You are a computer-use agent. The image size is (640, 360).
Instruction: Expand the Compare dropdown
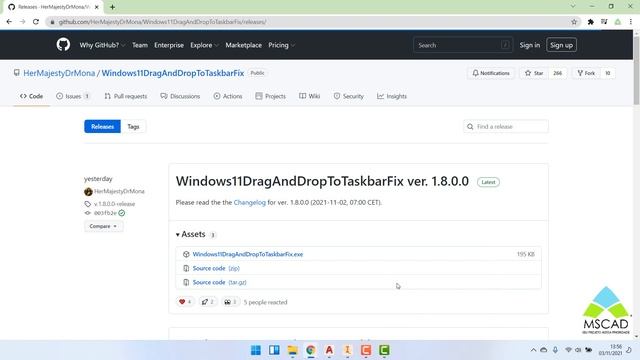[103, 226]
